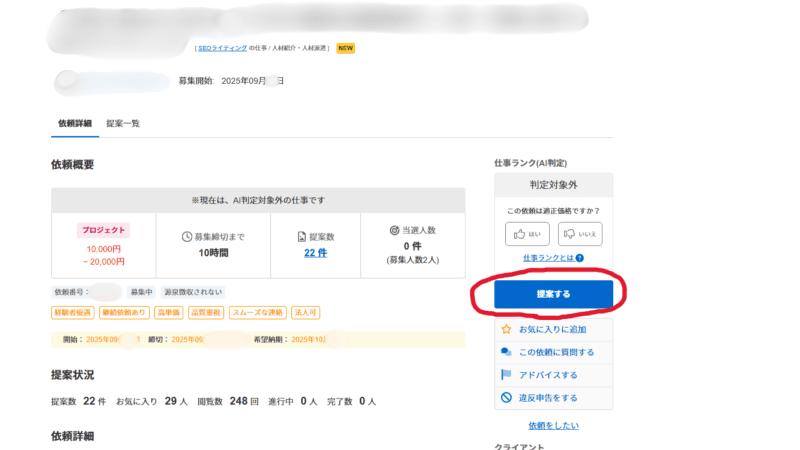
Task: Click the target icon beside 当選人数
Action: coord(394,230)
